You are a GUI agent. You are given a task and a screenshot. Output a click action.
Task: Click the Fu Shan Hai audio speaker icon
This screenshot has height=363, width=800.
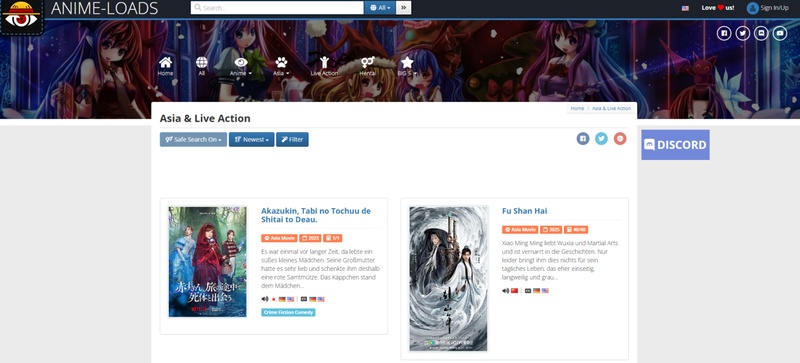506,291
